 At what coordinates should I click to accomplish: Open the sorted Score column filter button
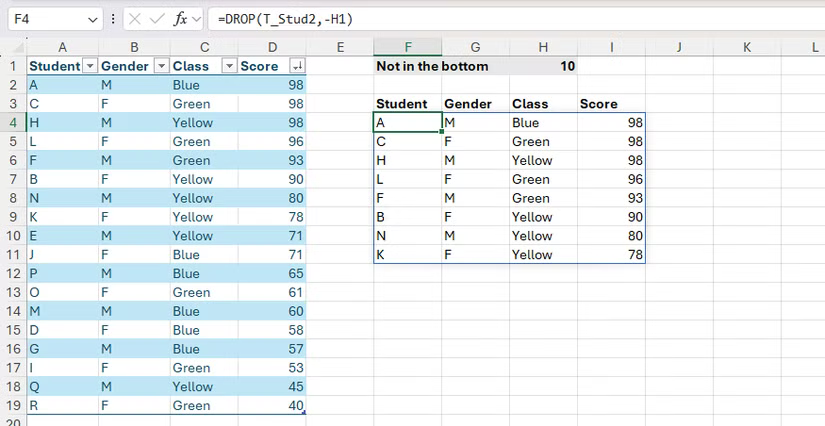coord(296,66)
